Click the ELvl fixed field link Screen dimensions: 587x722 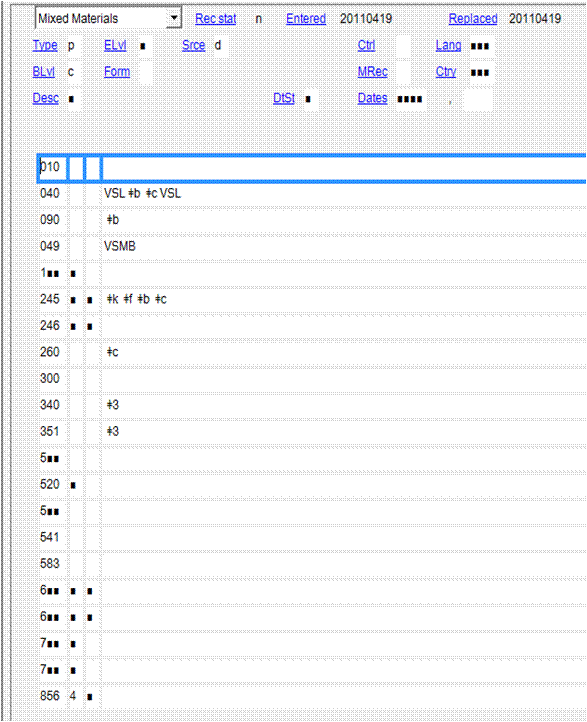click(115, 45)
